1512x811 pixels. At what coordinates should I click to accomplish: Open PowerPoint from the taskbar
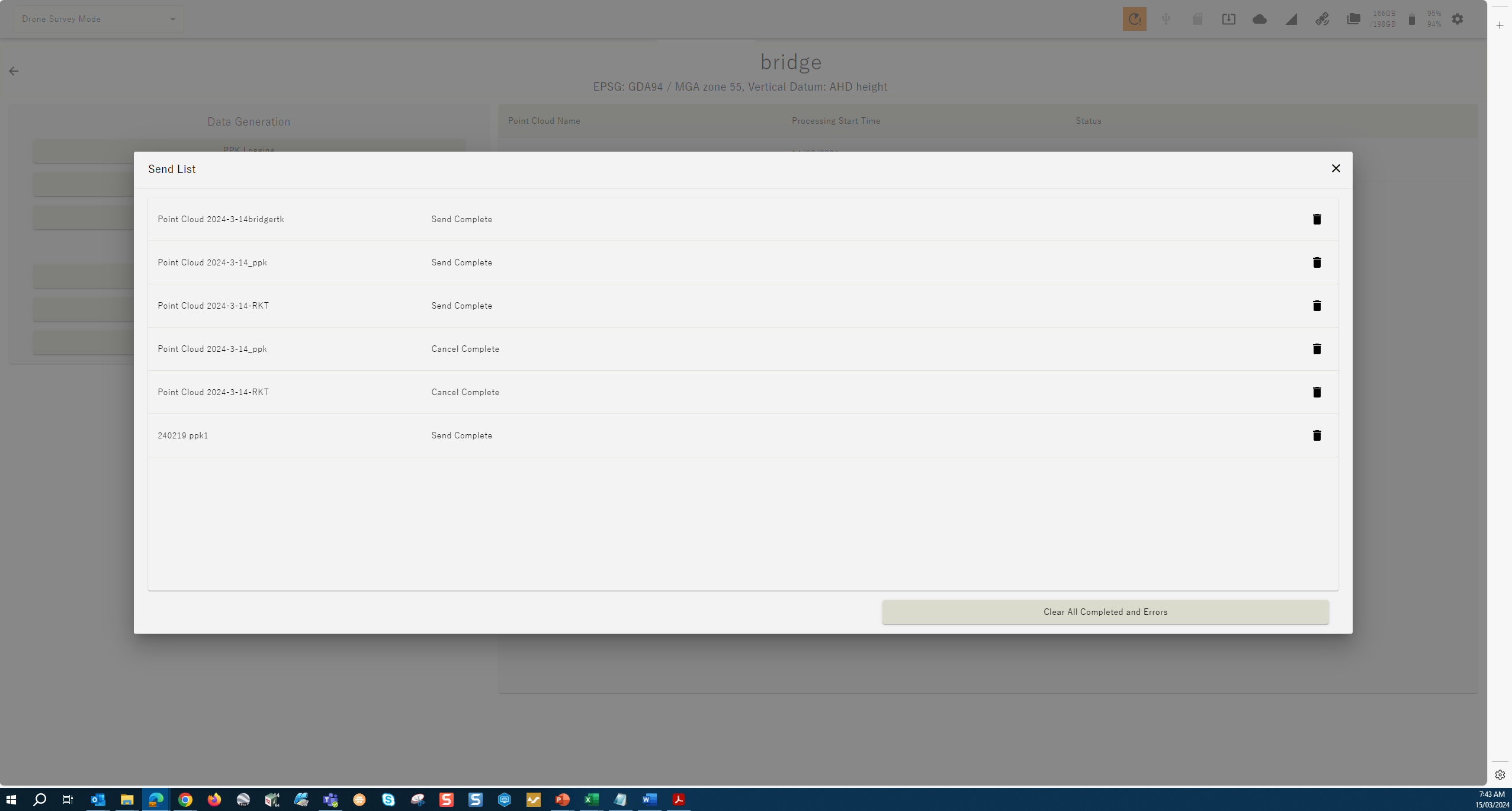[x=563, y=800]
